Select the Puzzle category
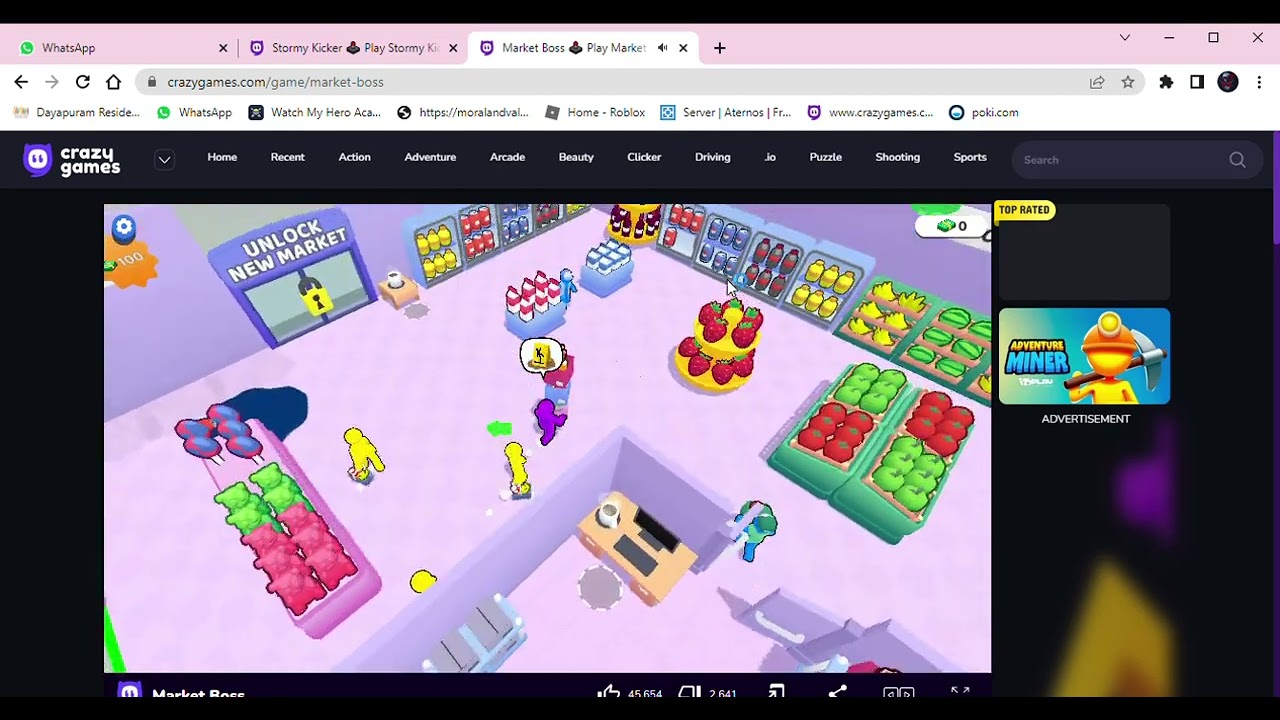The image size is (1280, 720). click(x=826, y=157)
